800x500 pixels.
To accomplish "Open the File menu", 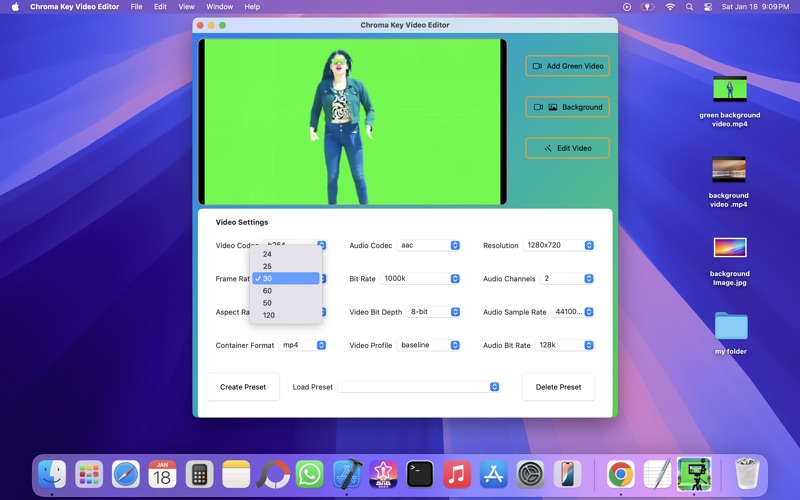I will (136, 7).
